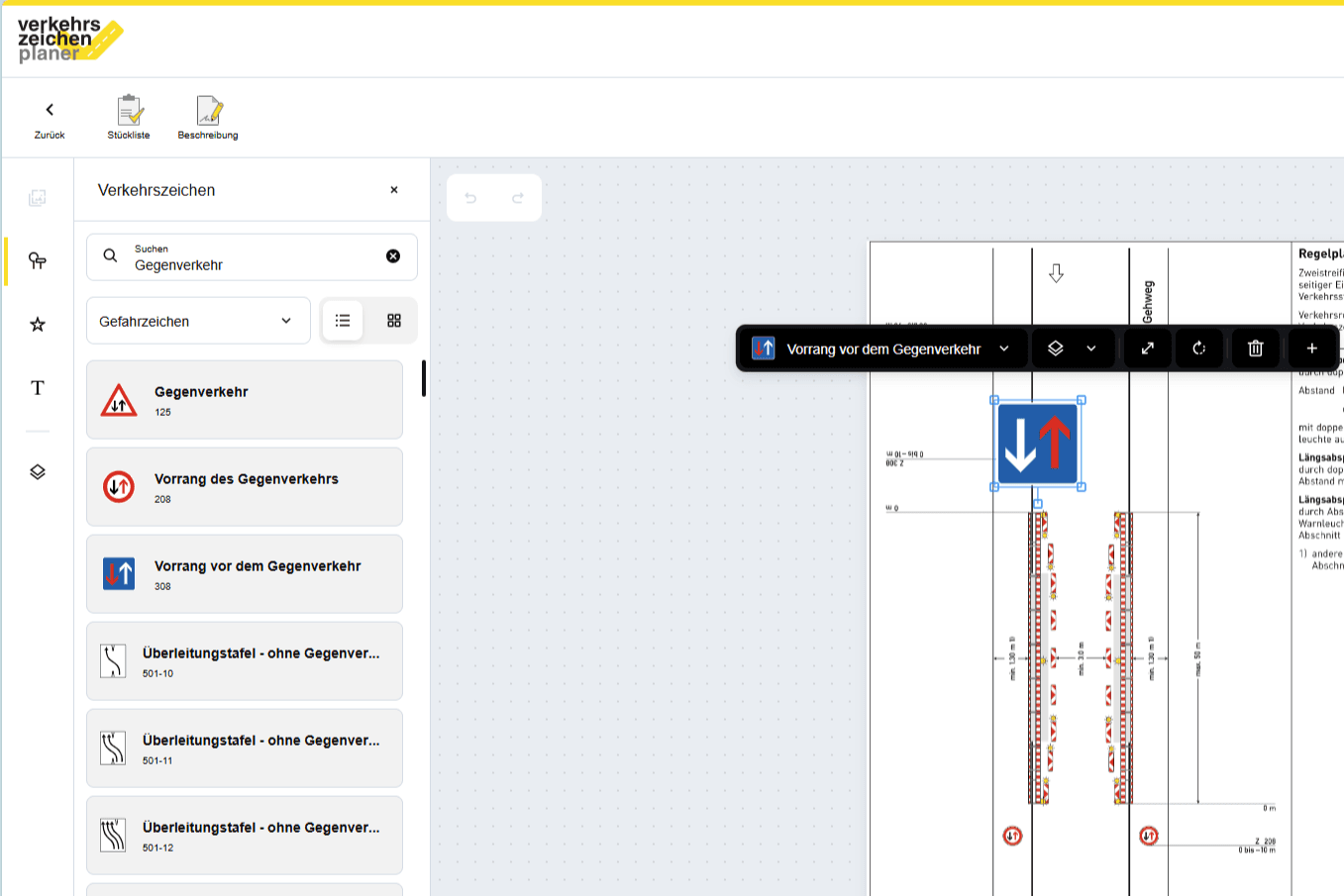Click the plus icon in floating toolbar

pos(1312,348)
